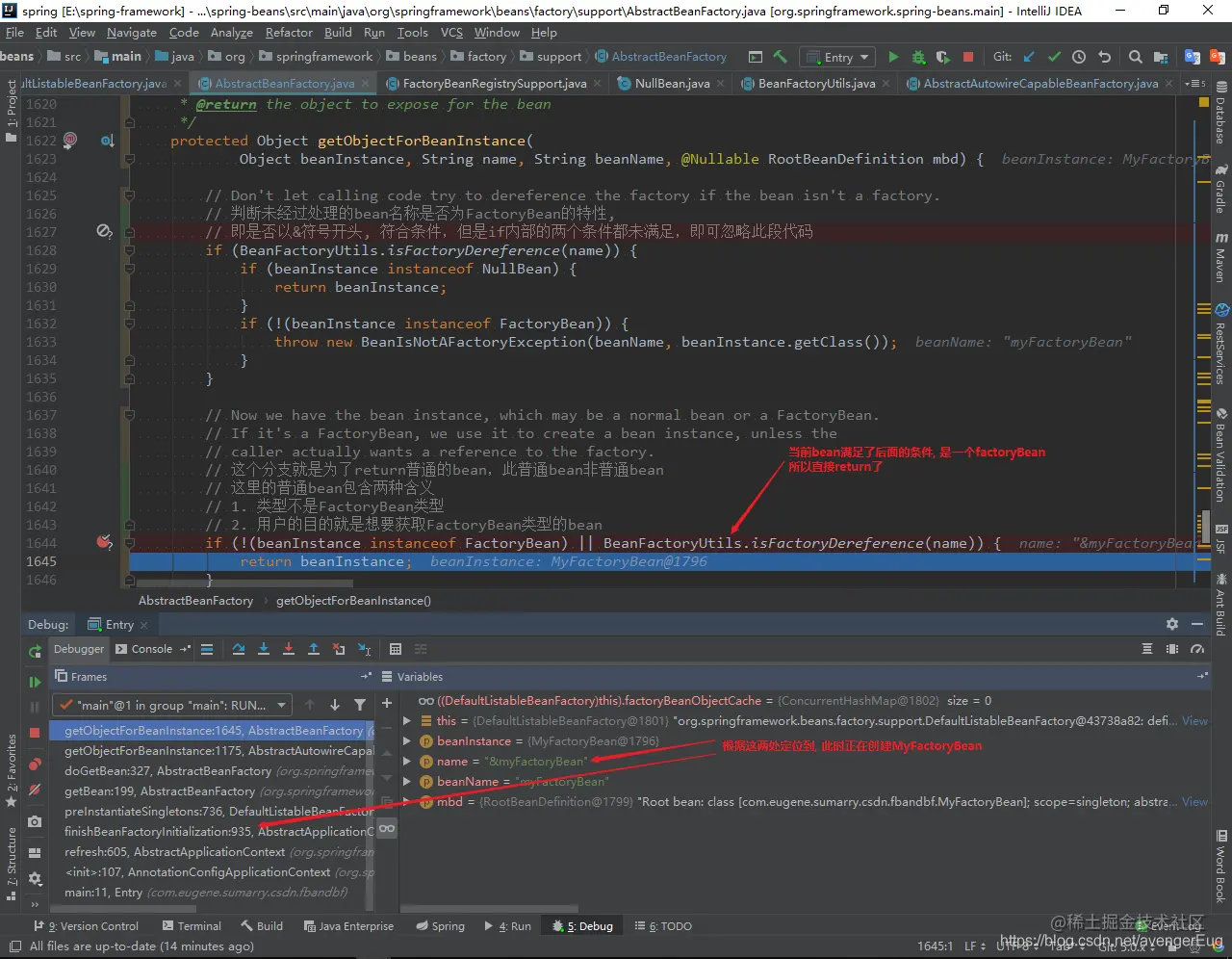Run to cursor debugger icon
Image resolution: width=1232 pixels, height=959 pixels.
point(364,649)
